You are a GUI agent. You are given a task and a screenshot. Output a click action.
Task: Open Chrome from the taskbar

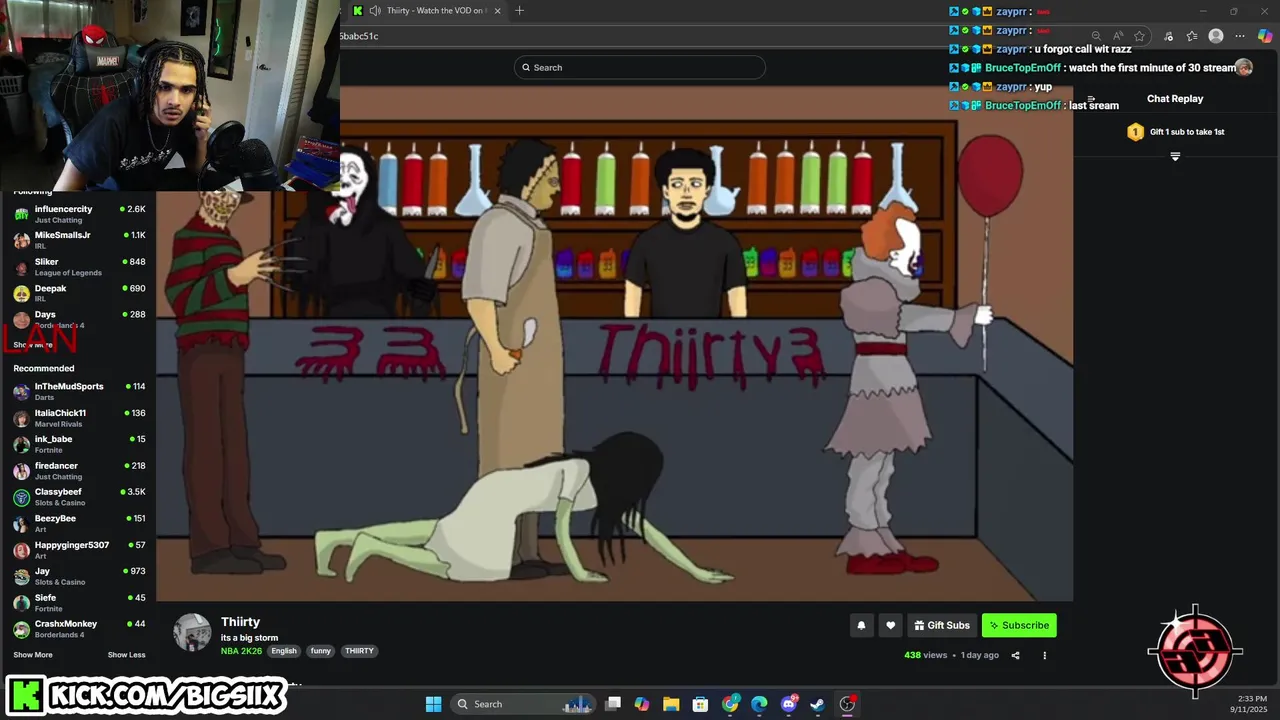(730, 704)
